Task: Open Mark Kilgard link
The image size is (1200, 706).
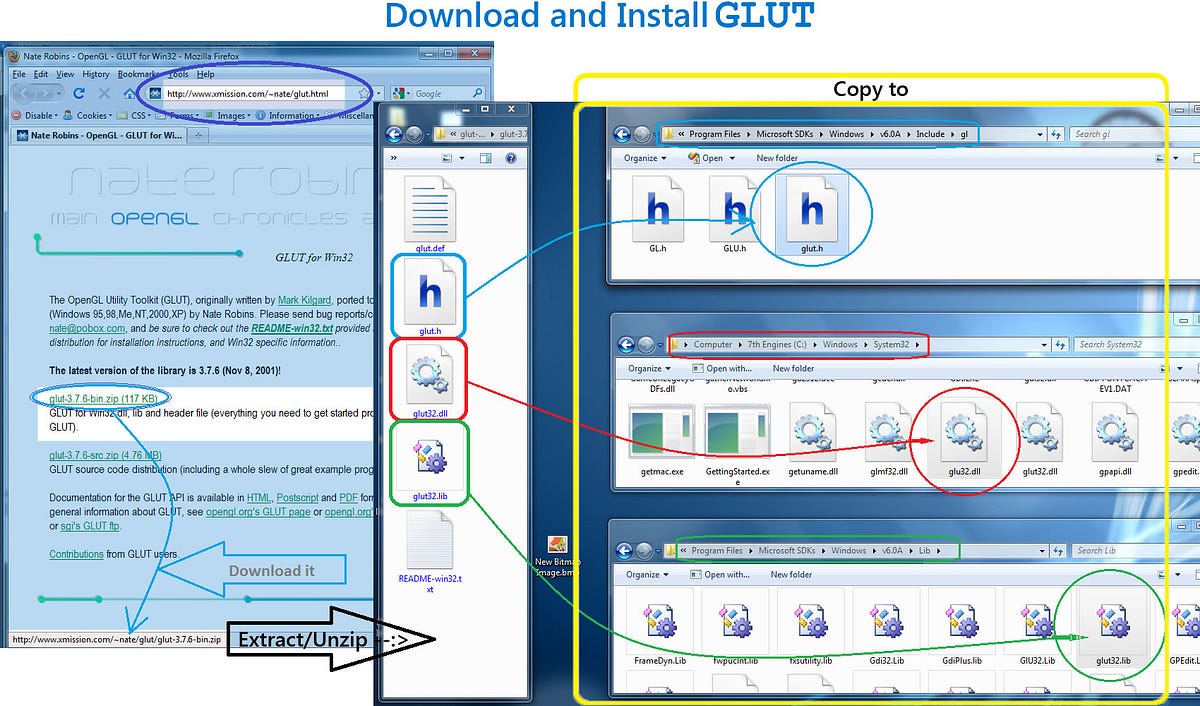Action: tap(305, 299)
